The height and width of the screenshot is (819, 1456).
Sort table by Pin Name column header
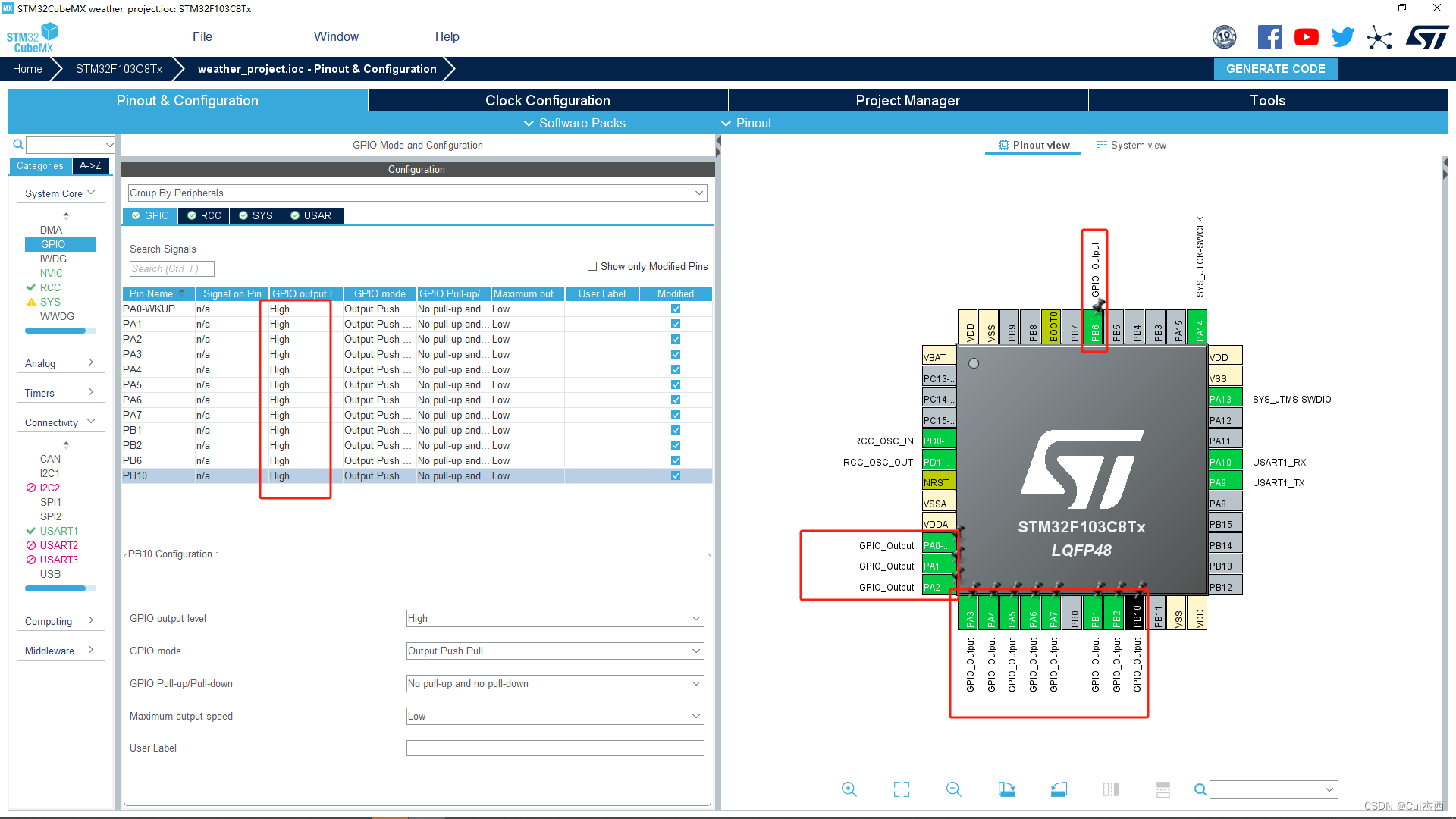tap(158, 293)
